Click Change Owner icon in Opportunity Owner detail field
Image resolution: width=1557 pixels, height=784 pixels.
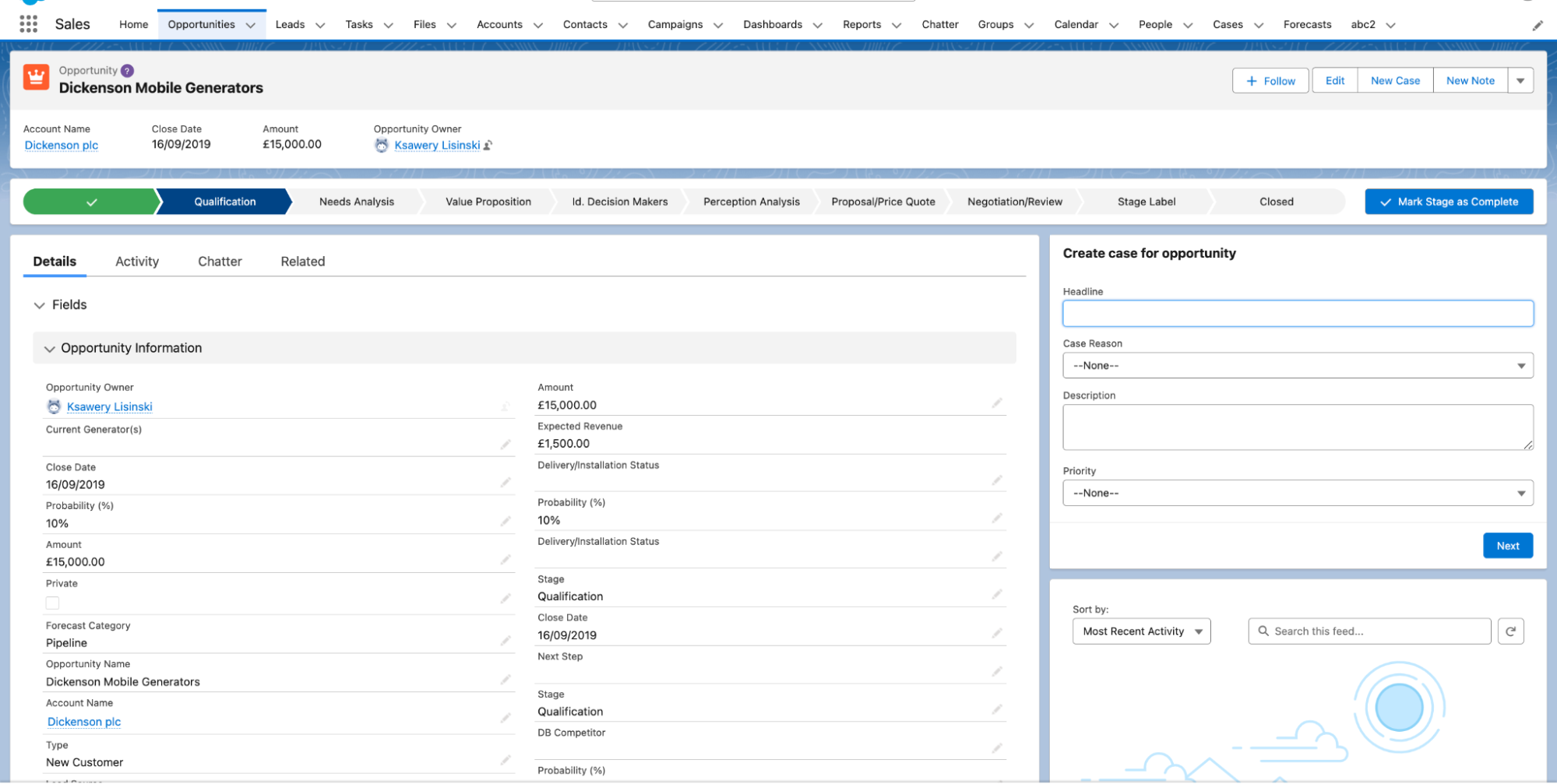(505, 406)
